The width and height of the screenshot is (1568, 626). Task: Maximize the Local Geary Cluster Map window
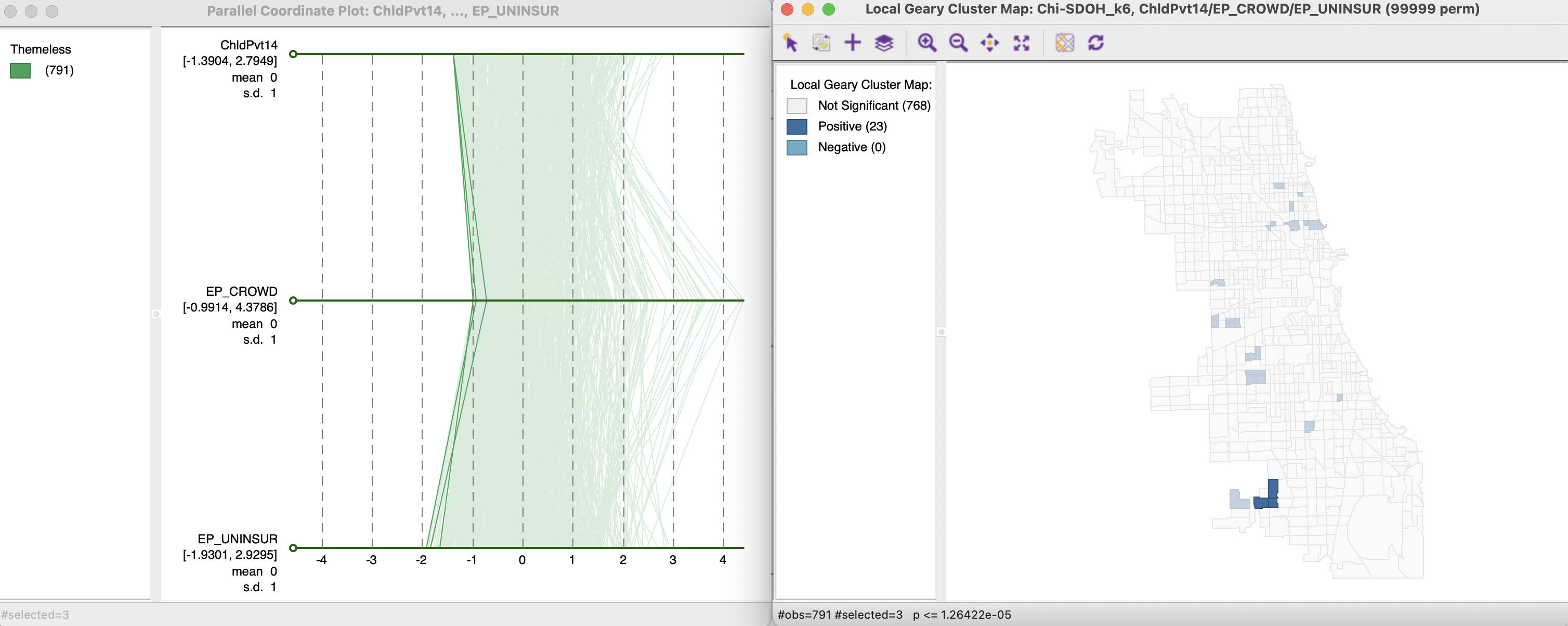pos(828,9)
